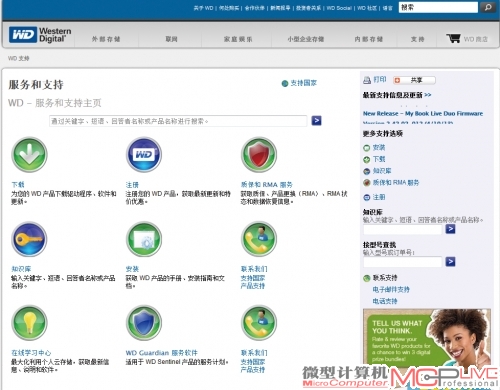Image resolution: width=500 pixels, height=390 pixels.
Task: Open the WD Guardian 服务软件 link
Action: coord(162,353)
